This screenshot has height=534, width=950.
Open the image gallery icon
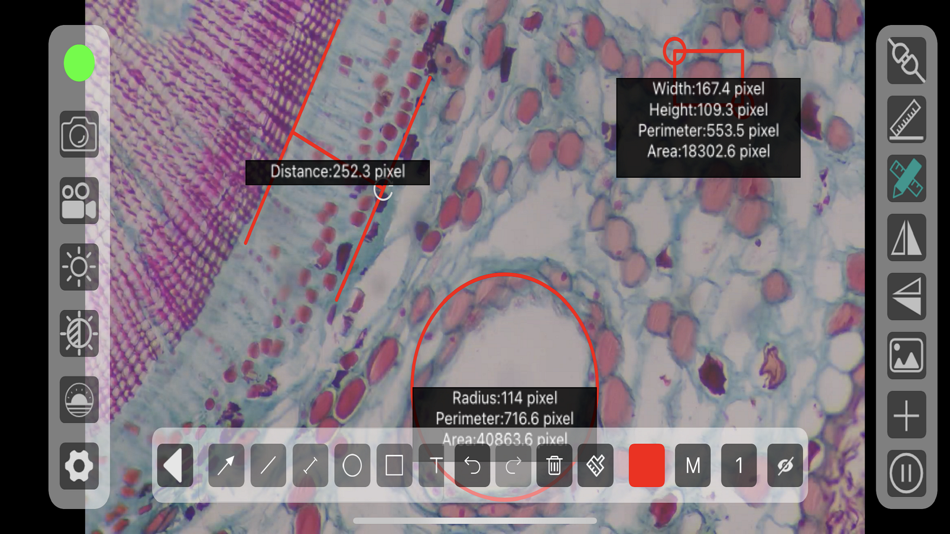point(906,355)
